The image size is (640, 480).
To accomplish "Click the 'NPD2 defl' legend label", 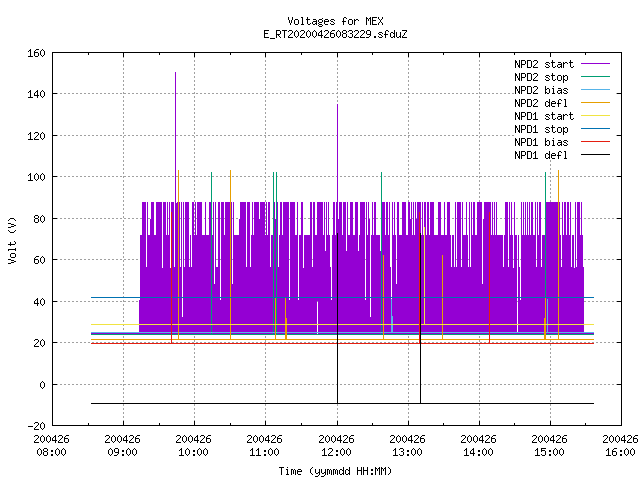I will coord(541,103).
